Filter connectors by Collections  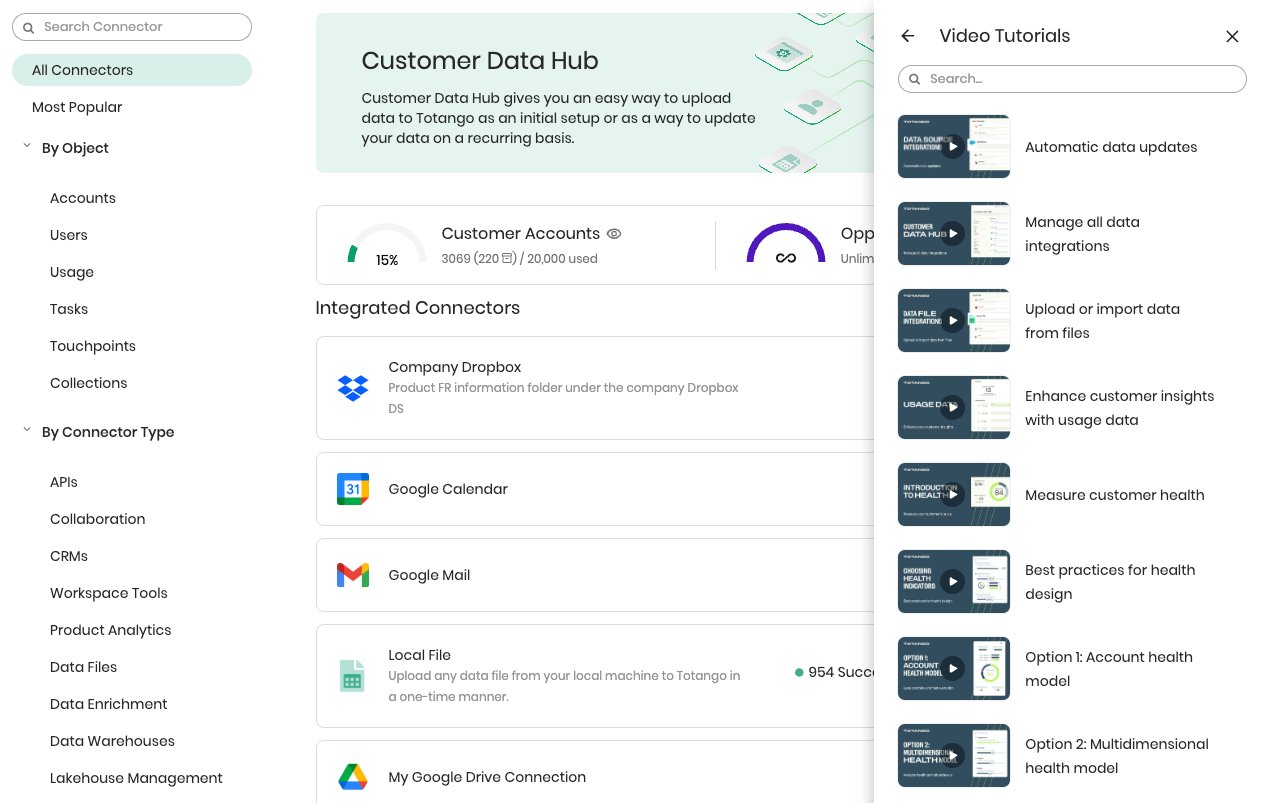point(89,383)
